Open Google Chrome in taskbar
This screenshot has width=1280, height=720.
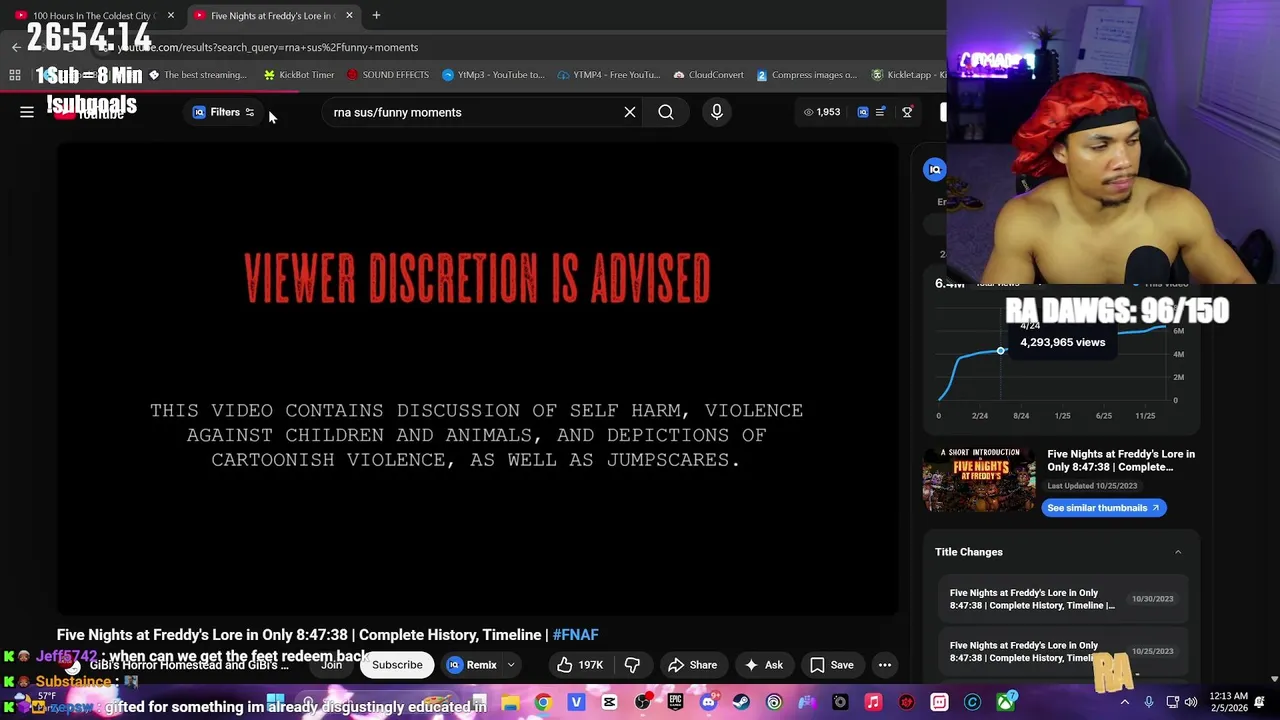(543, 702)
